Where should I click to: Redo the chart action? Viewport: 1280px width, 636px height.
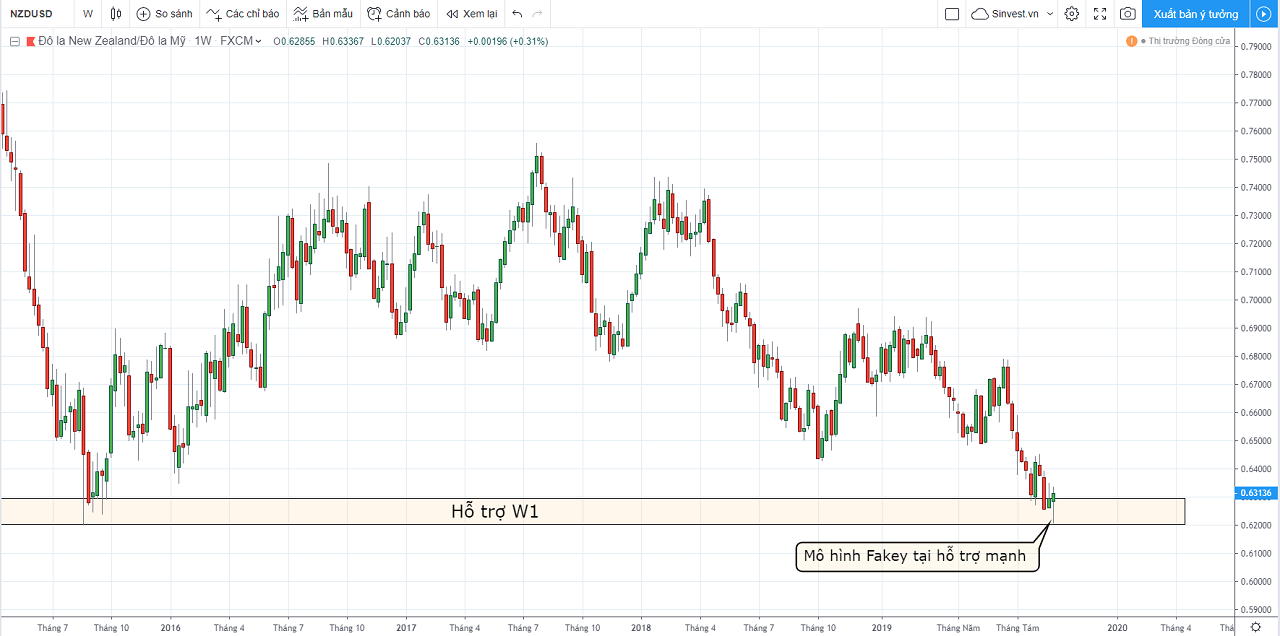[x=538, y=14]
